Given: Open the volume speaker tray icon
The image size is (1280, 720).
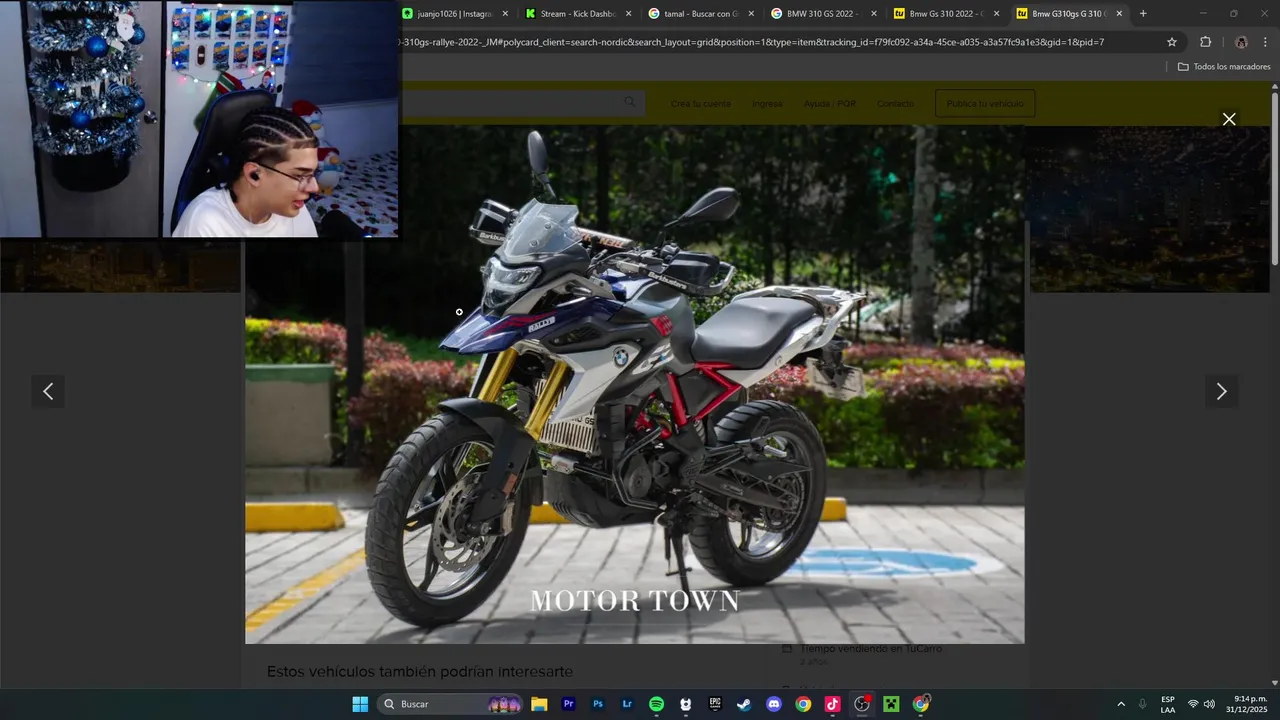Looking at the screenshot, I should (1209, 704).
